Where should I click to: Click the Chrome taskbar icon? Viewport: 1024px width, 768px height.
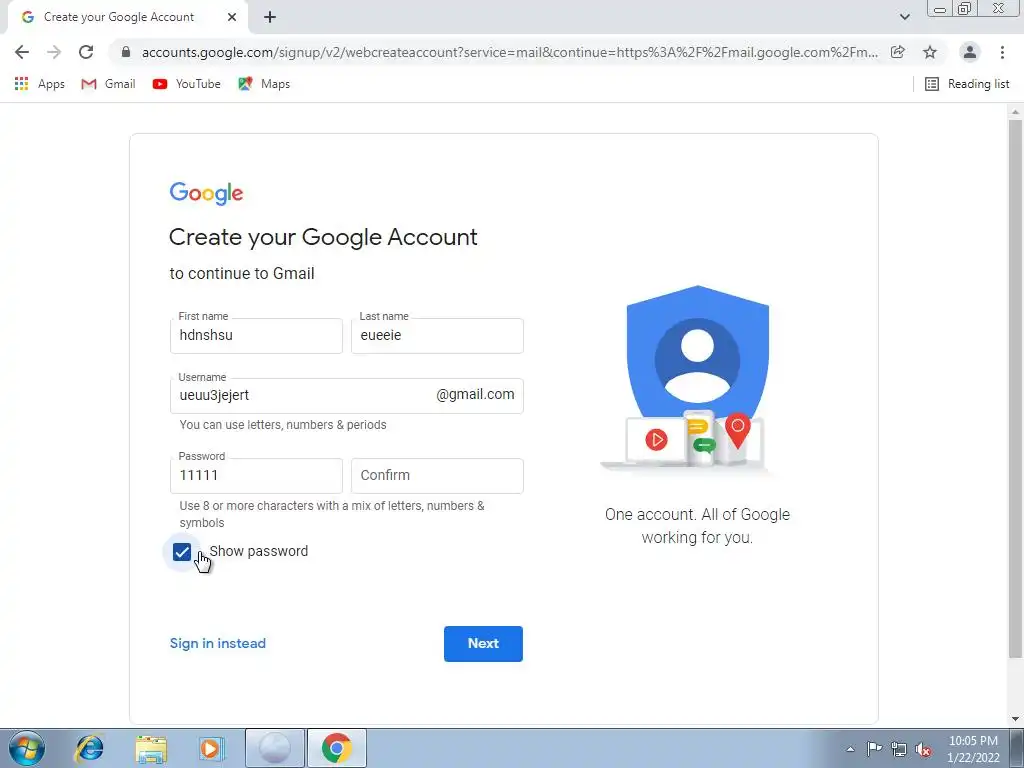(x=336, y=748)
